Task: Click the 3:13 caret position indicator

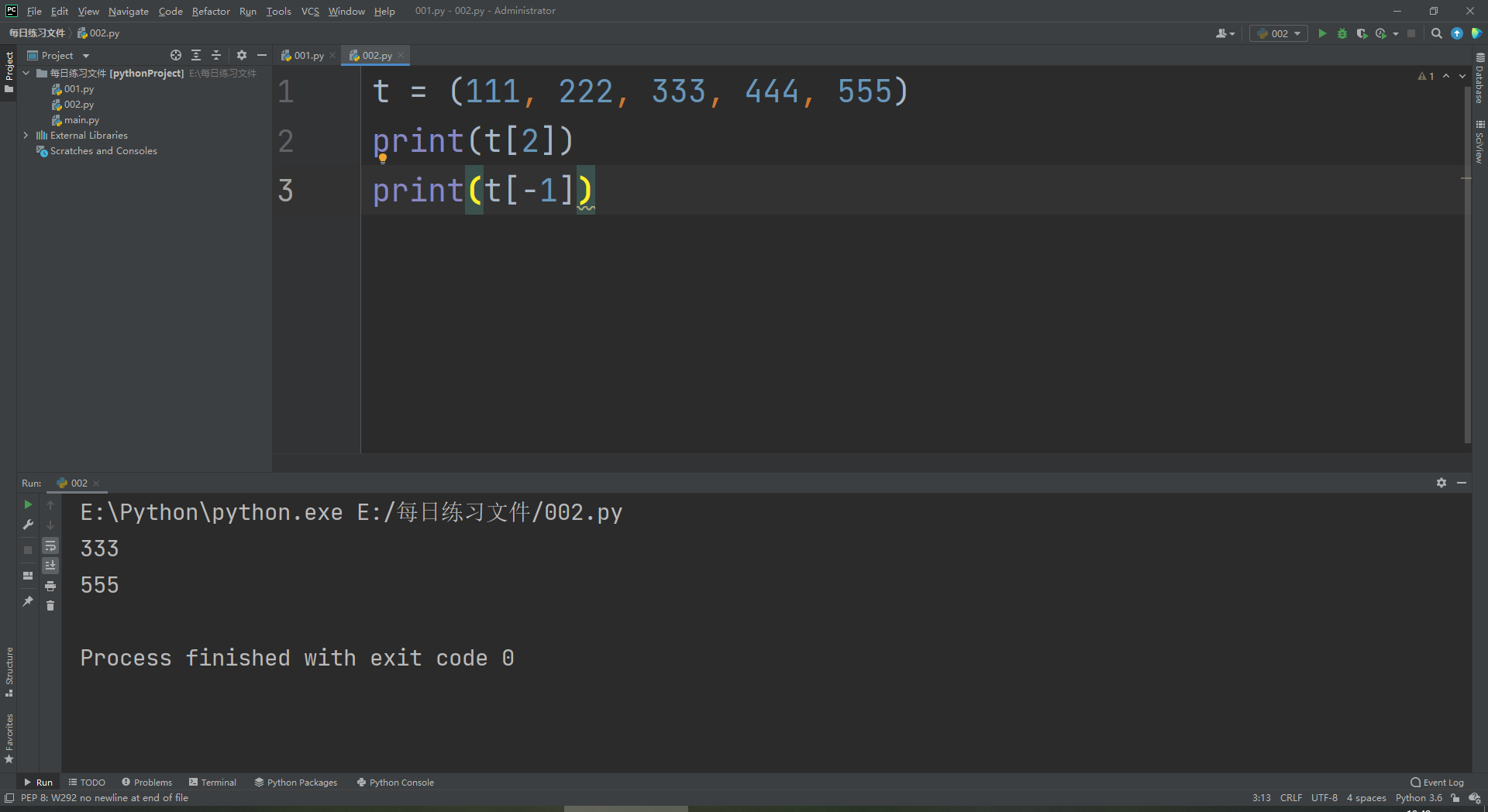Action: [1261, 797]
